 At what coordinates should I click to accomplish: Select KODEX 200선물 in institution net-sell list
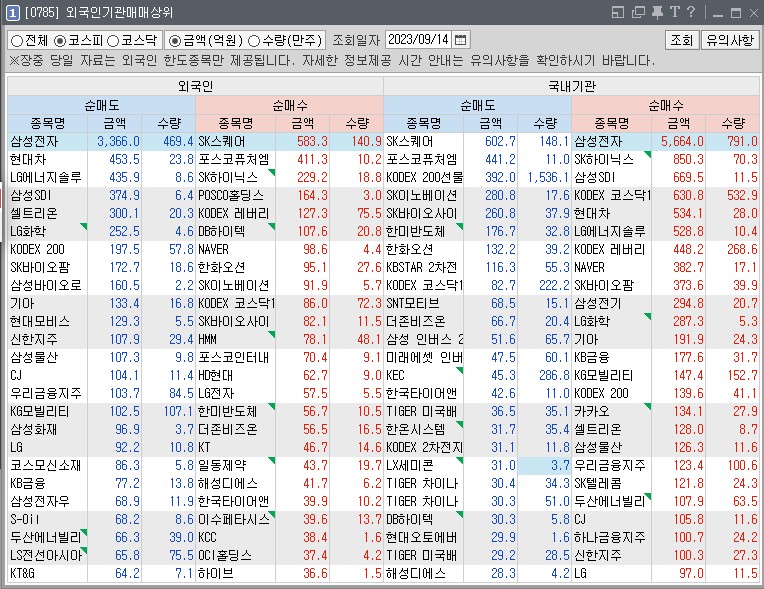pos(424,178)
